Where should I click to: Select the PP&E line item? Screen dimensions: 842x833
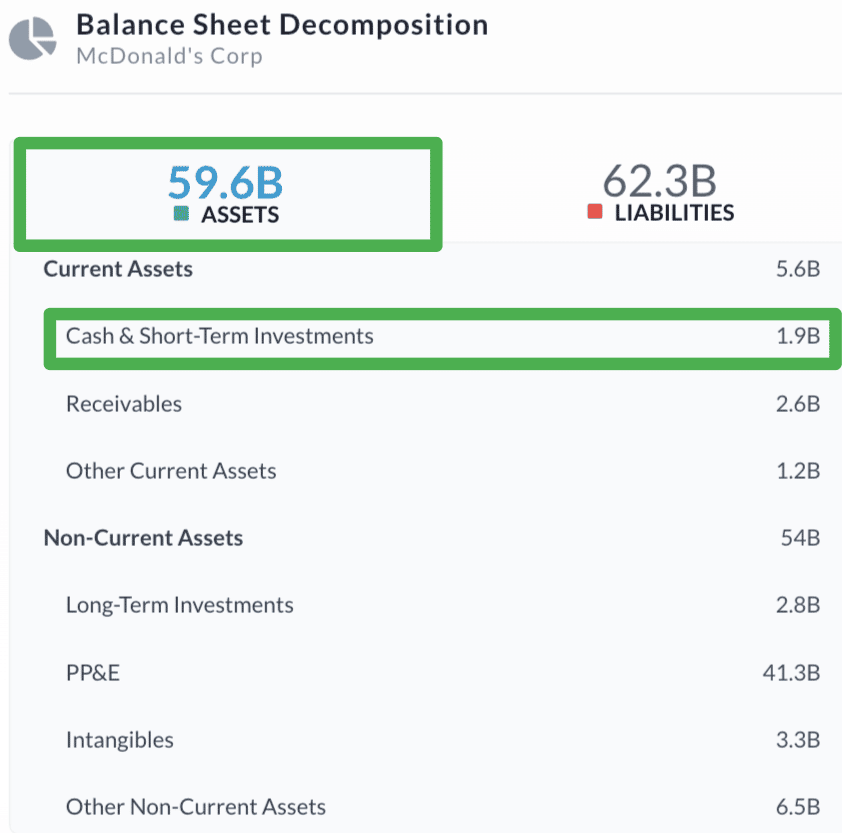pos(93,673)
